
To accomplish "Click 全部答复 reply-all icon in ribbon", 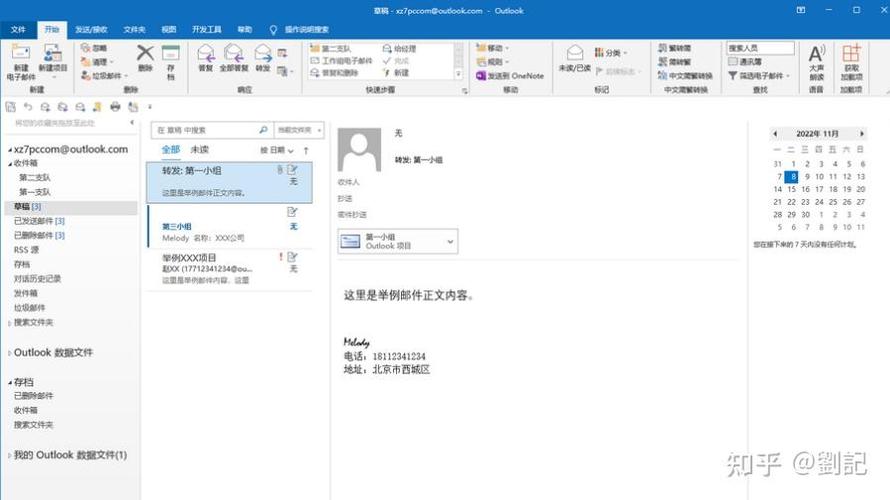I will click(x=234, y=58).
